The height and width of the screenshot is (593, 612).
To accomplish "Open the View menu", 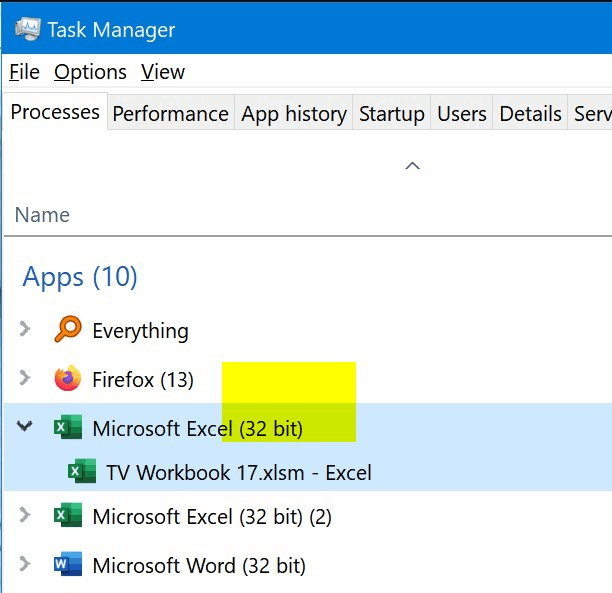I will coord(163,72).
